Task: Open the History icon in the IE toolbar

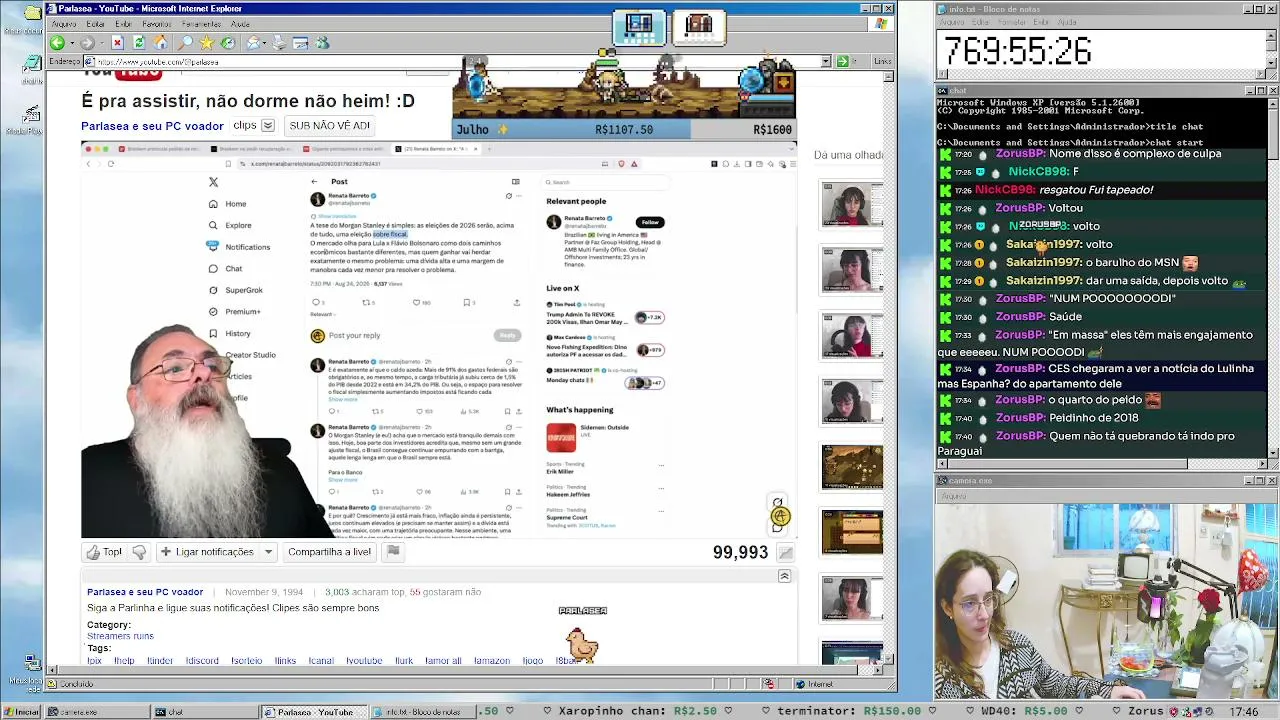Action: [229, 43]
